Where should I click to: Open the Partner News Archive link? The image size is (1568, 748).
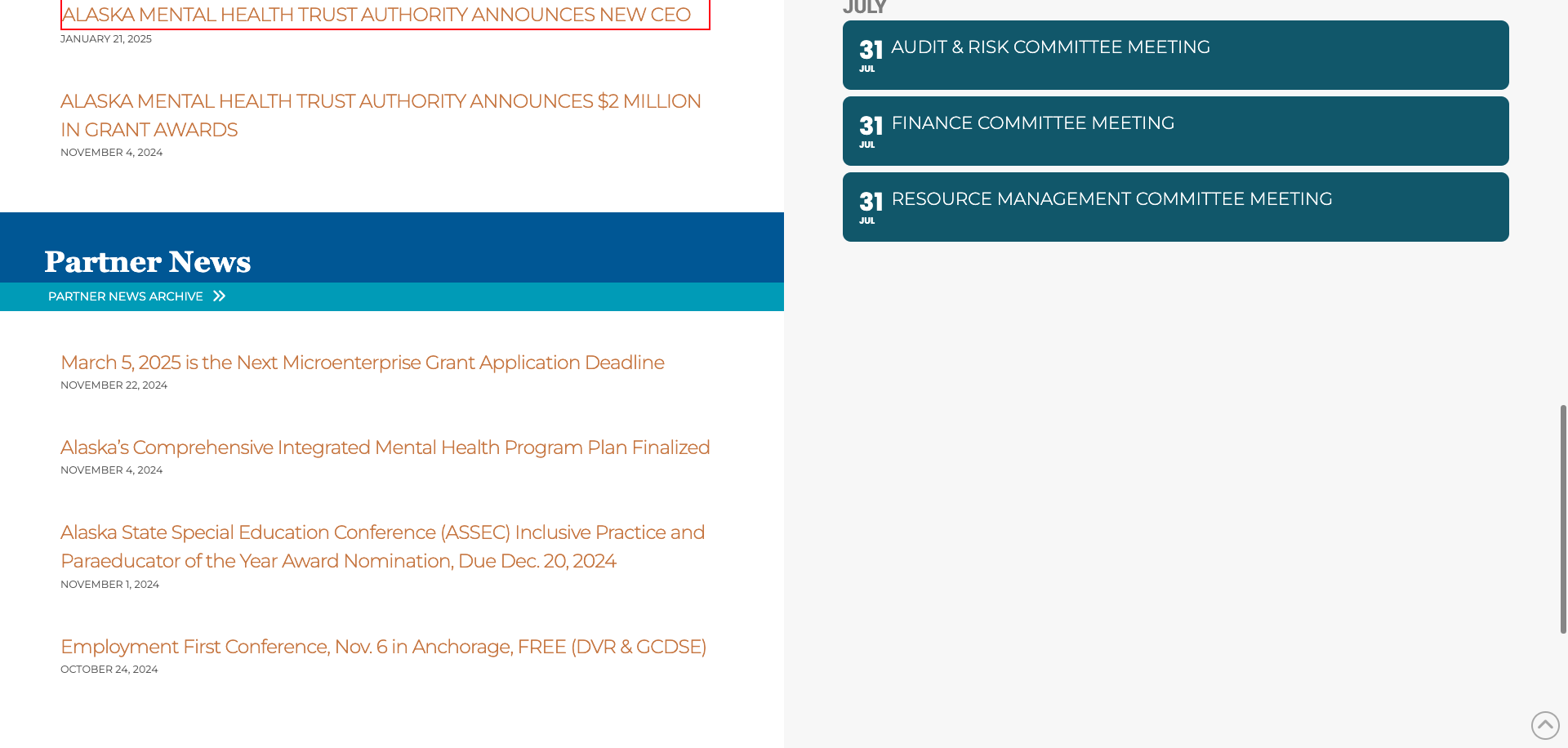click(x=126, y=296)
